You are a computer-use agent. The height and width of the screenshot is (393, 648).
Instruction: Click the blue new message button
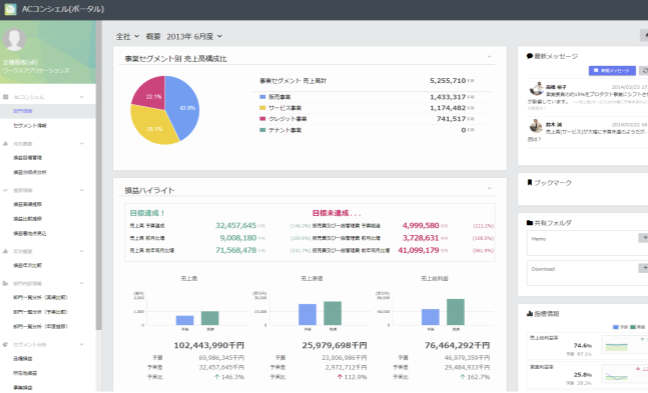612,71
